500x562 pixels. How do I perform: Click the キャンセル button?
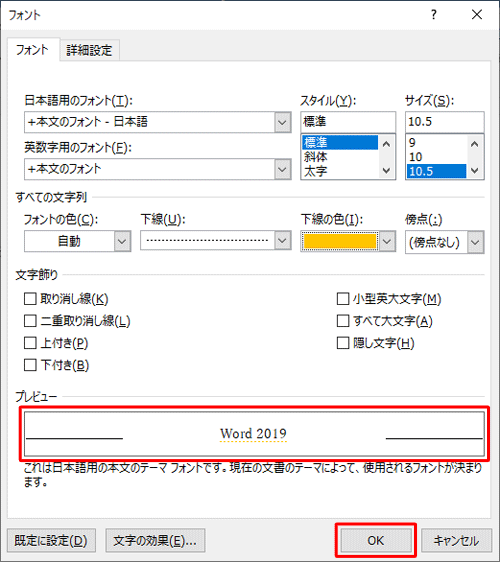[x=456, y=540]
